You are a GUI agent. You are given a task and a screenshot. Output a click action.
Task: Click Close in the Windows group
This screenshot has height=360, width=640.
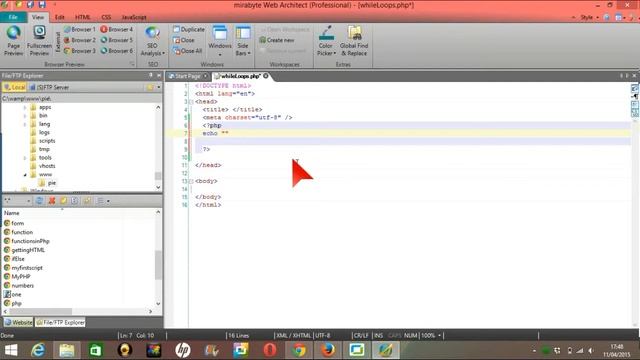[x=184, y=40]
